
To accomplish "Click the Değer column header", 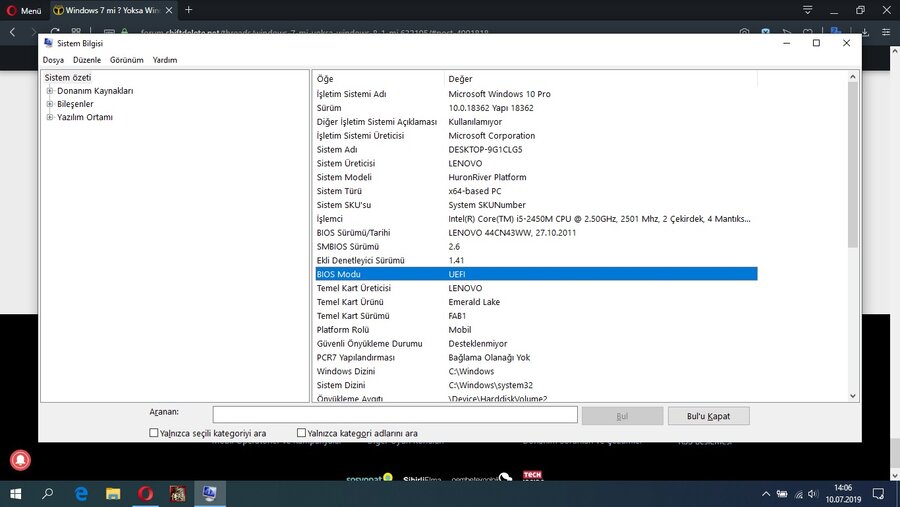I will pyautogui.click(x=600, y=79).
